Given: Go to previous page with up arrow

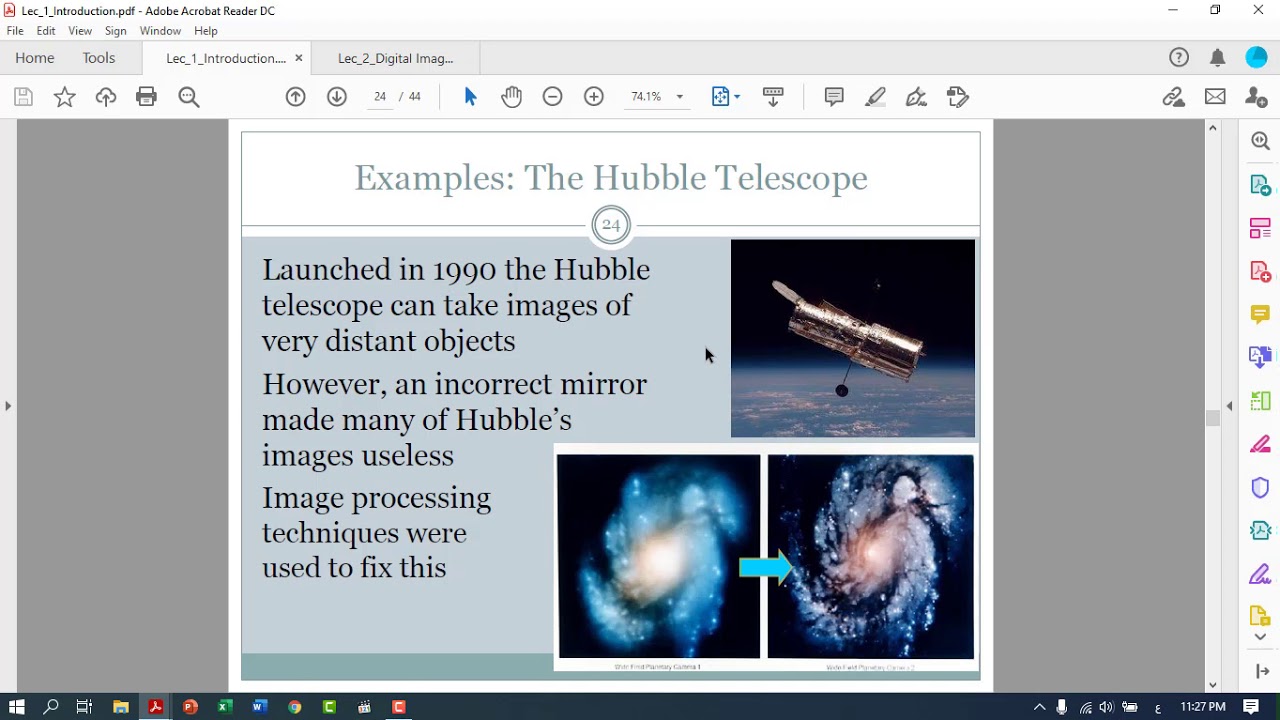Looking at the screenshot, I should pyautogui.click(x=295, y=97).
